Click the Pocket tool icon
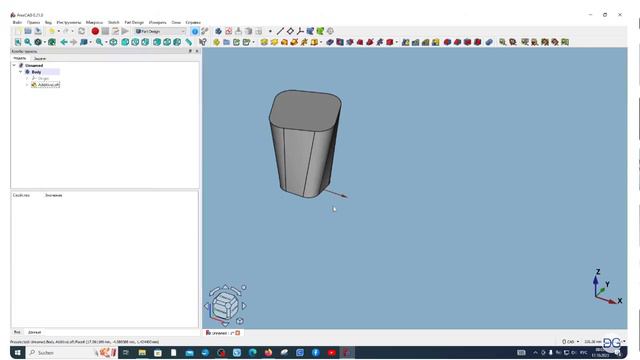 click(330, 42)
